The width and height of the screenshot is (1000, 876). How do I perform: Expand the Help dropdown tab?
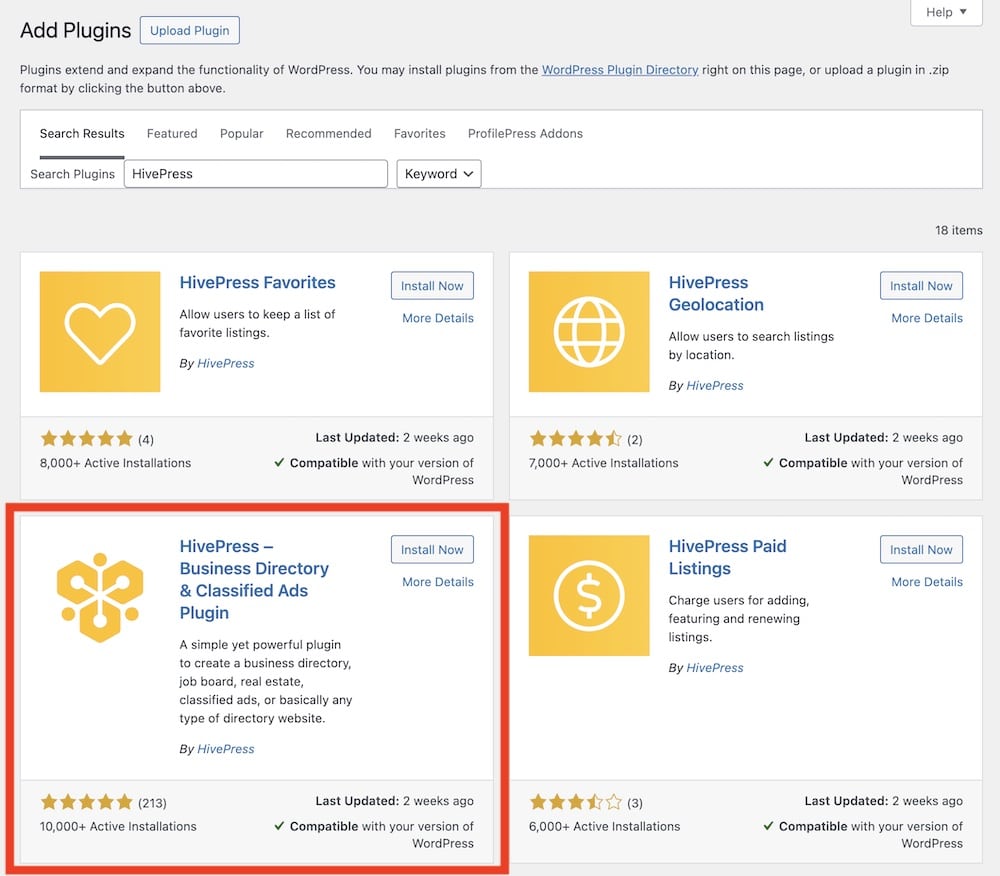click(946, 12)
